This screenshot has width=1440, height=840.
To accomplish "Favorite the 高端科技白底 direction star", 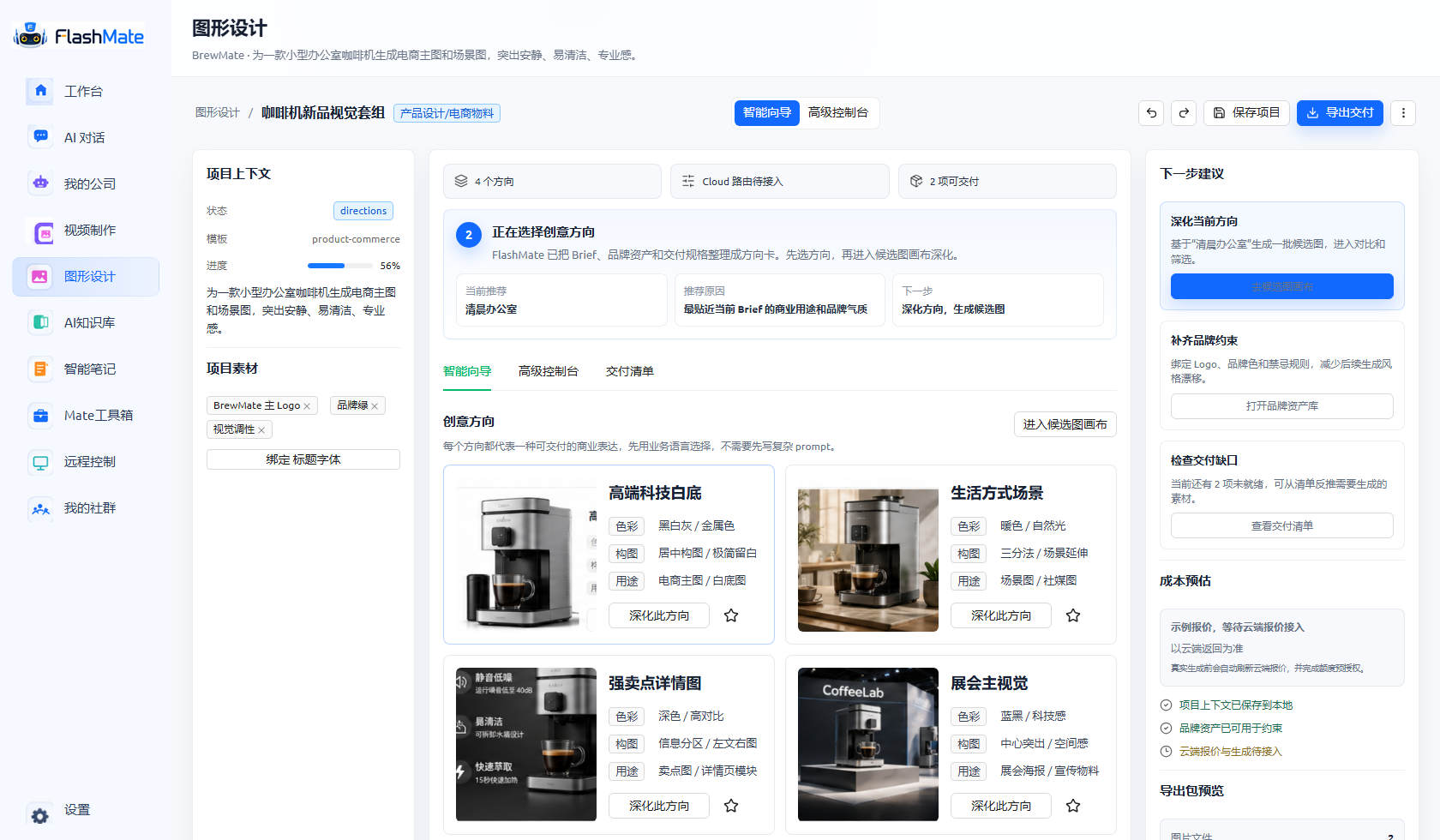I will [731, 615].
